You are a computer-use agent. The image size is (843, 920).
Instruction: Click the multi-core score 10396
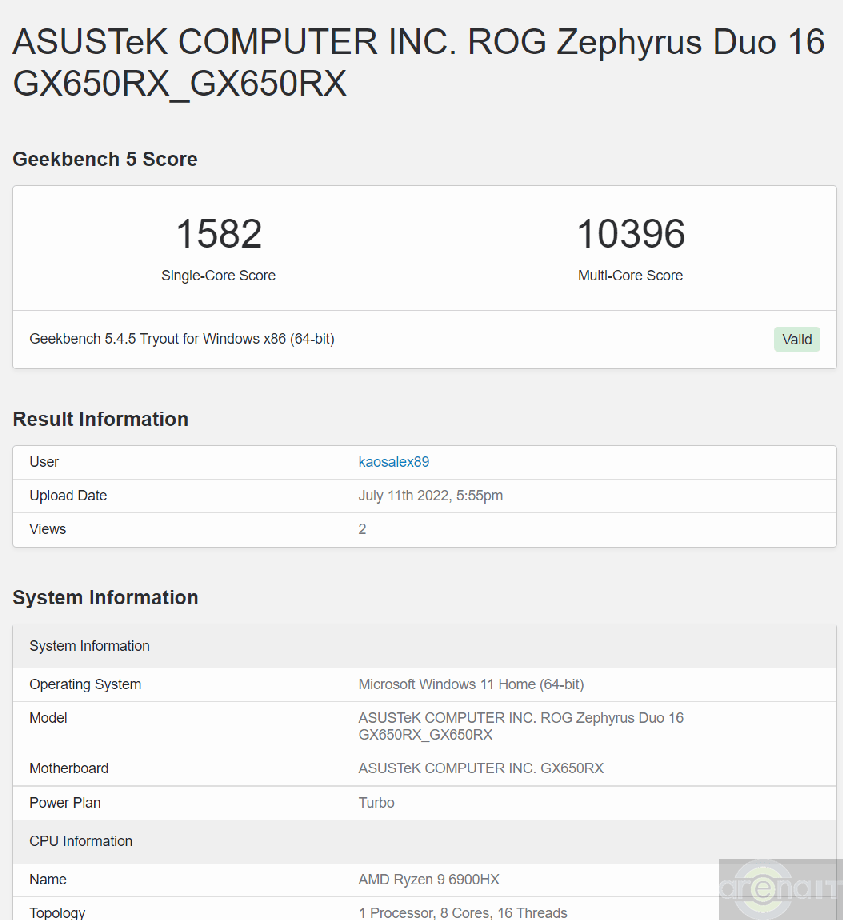point(630,234)
